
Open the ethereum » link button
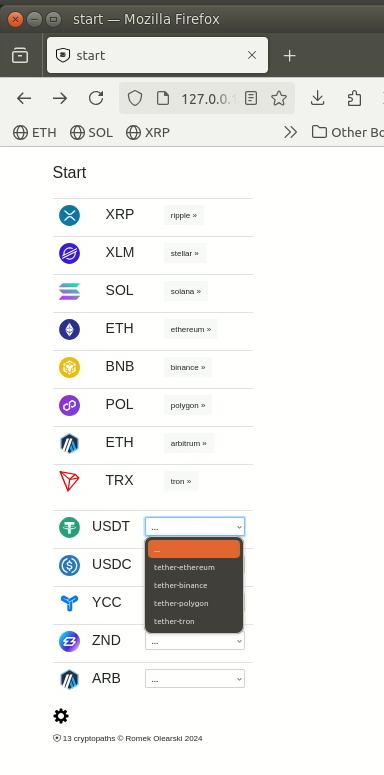[x=191, y=329]
